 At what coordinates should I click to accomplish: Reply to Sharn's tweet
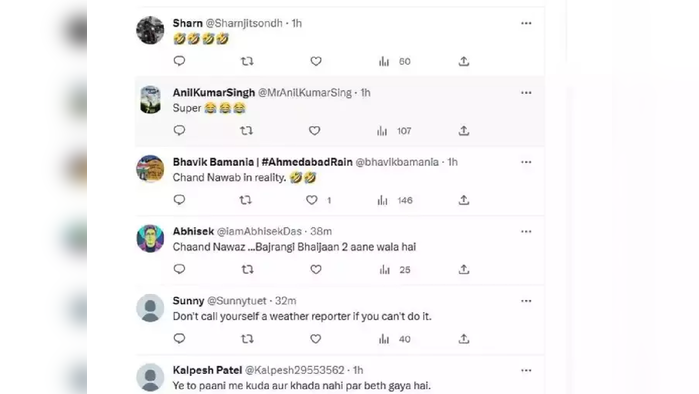tap(179, 61)
